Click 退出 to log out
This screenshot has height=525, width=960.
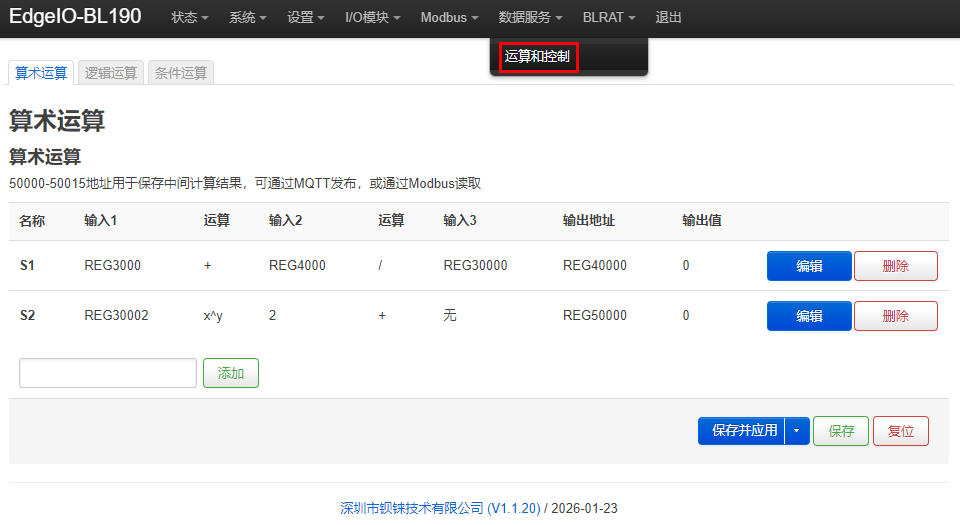coord(668,17)
